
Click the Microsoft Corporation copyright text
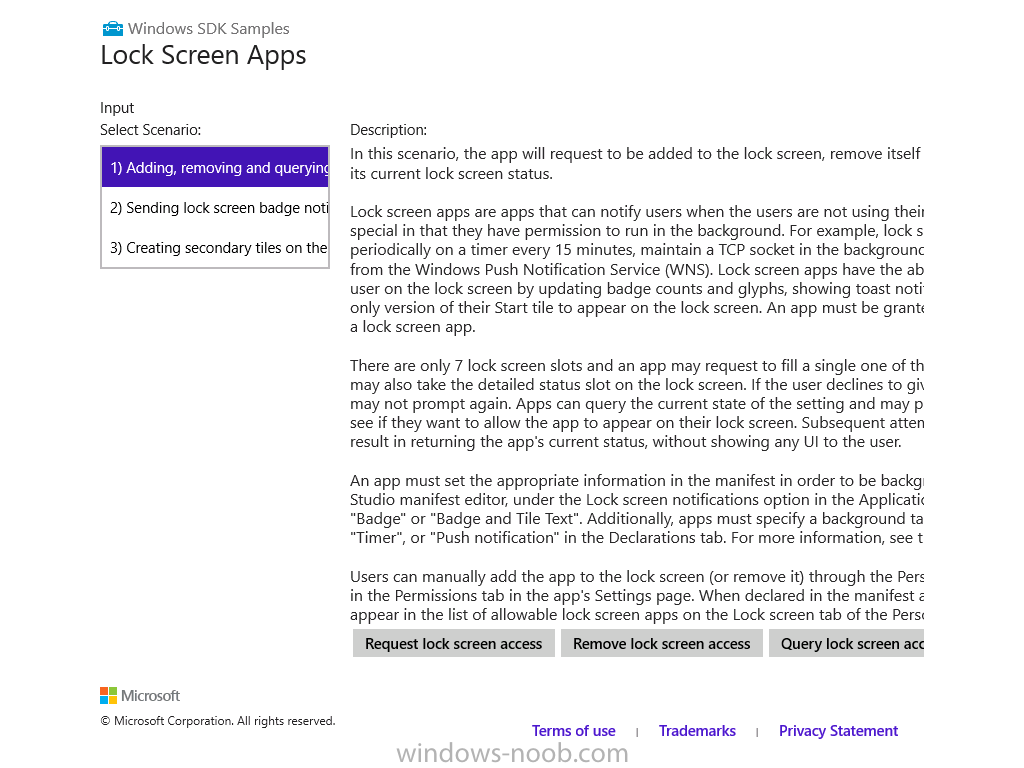217,721
